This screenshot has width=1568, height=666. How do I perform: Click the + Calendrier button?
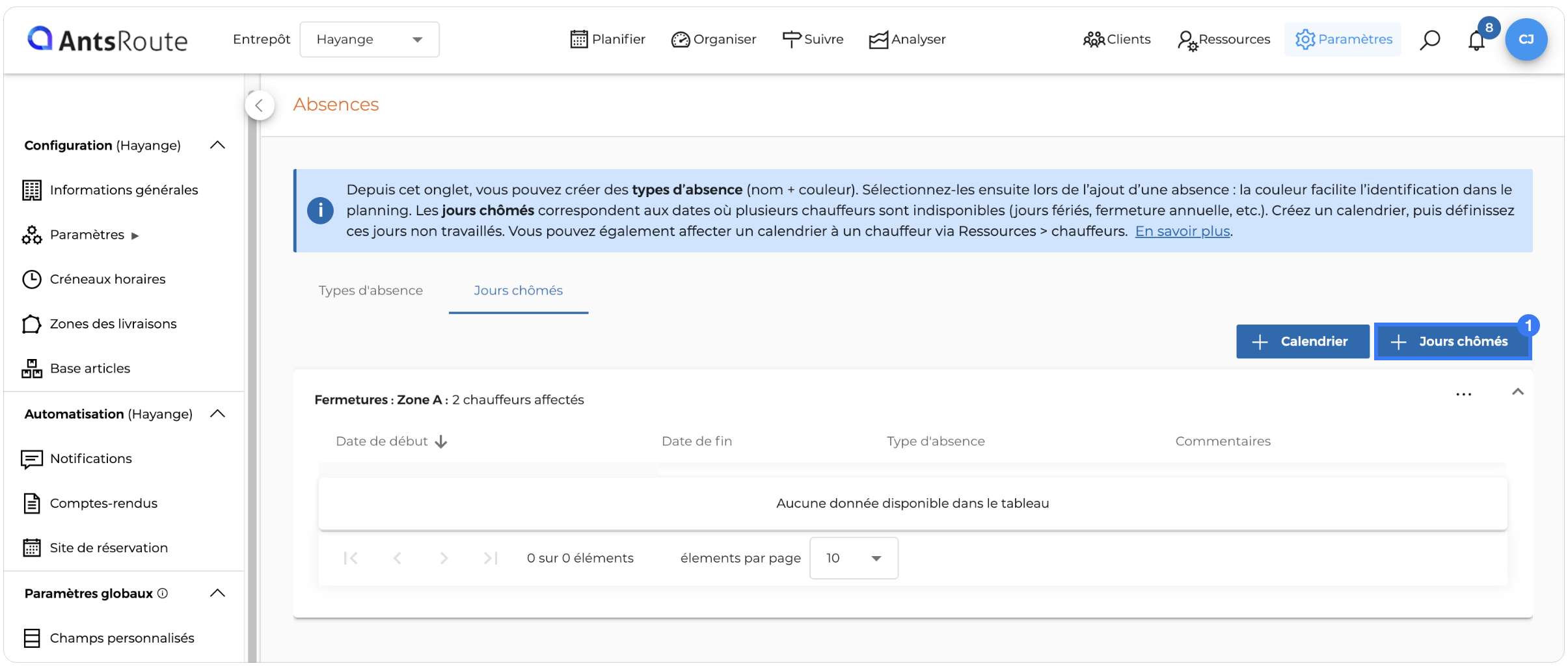pyautogui.click(x=1303, y=341)
